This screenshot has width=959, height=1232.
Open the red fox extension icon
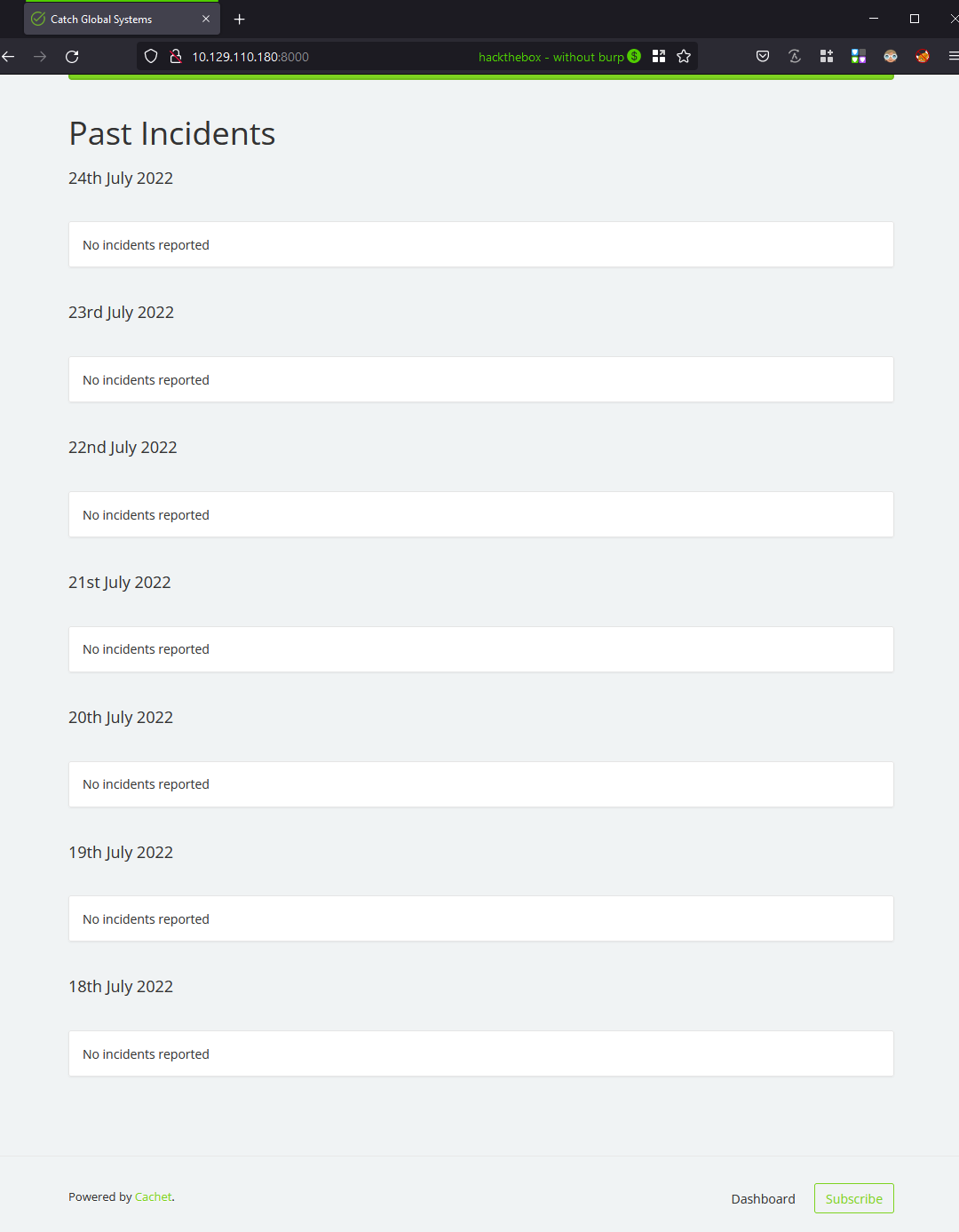923,57
